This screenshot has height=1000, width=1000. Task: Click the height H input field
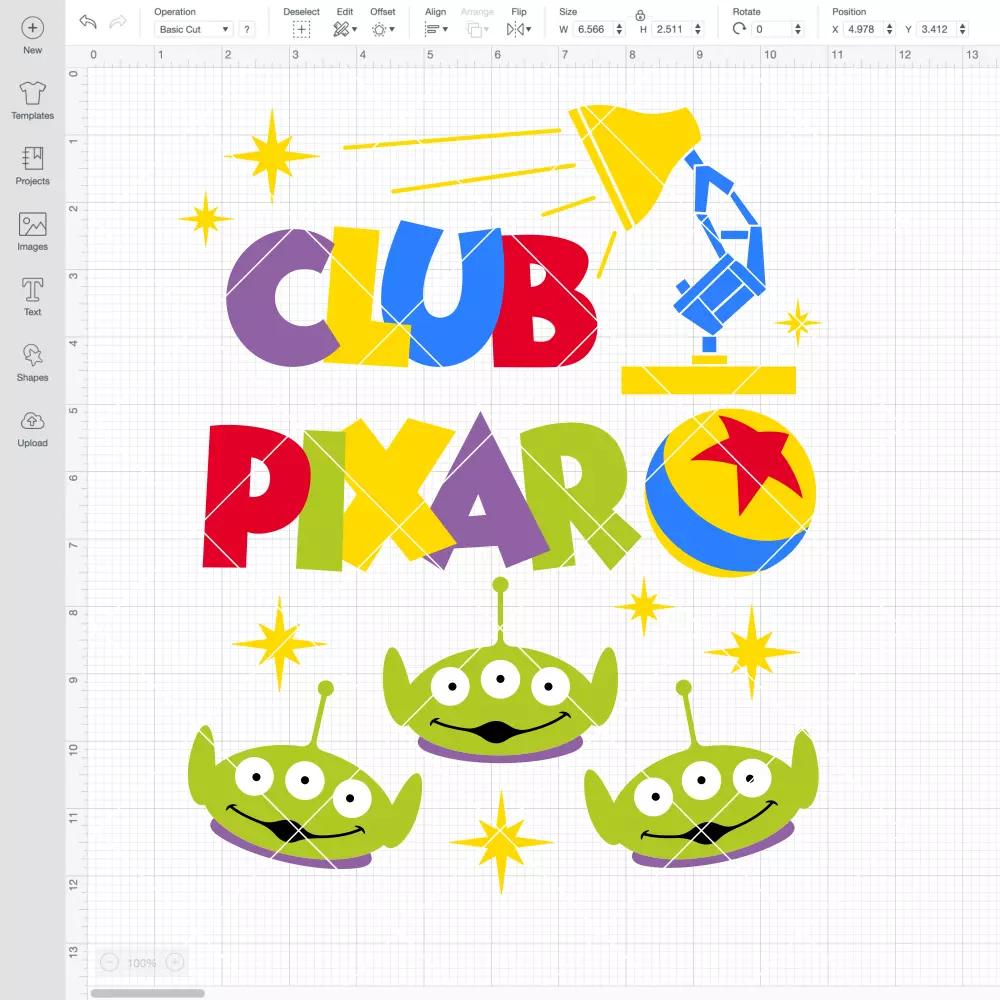(672, 29)
